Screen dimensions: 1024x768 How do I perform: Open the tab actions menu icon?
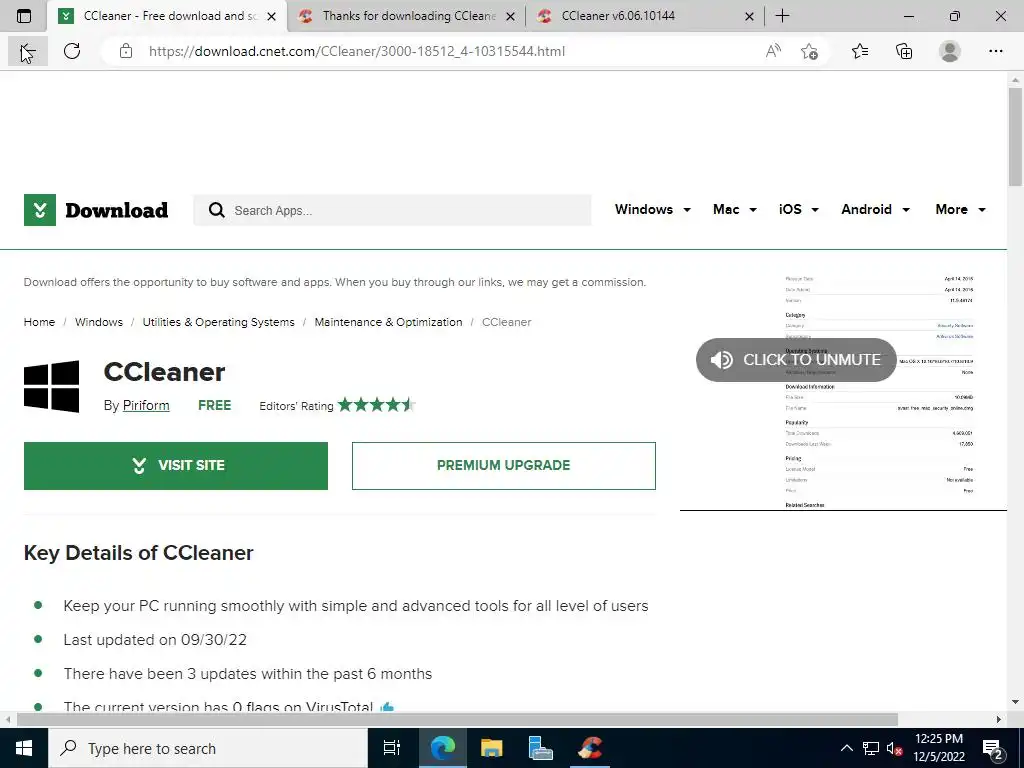[x=24, y=16]
